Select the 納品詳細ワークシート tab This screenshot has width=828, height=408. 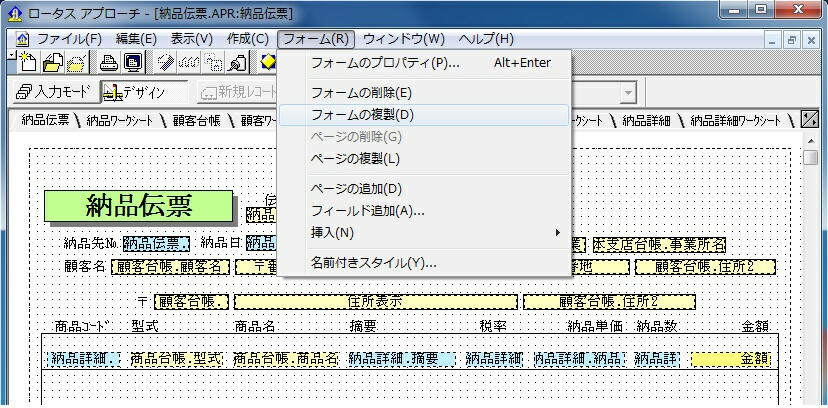[x=736, y=121]
